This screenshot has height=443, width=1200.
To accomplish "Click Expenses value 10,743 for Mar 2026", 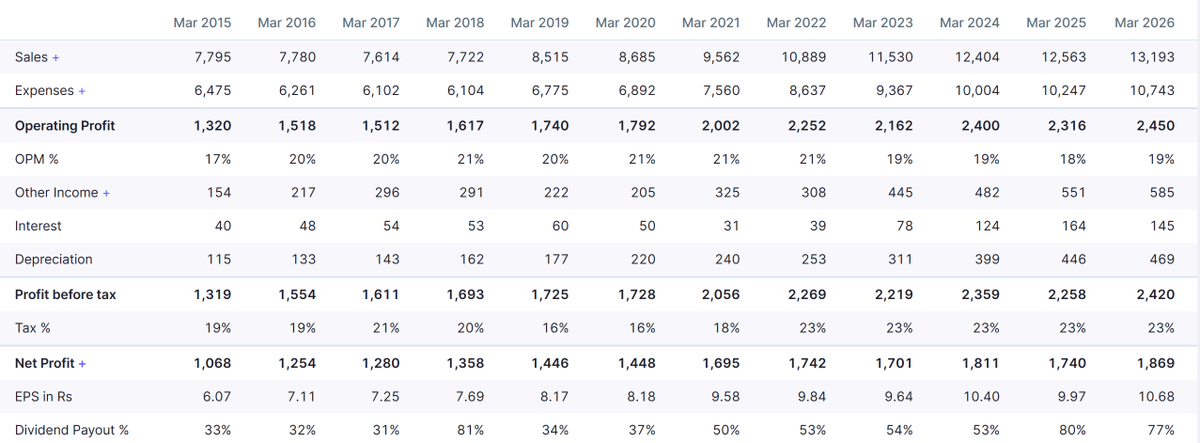I will (1153, 91).
